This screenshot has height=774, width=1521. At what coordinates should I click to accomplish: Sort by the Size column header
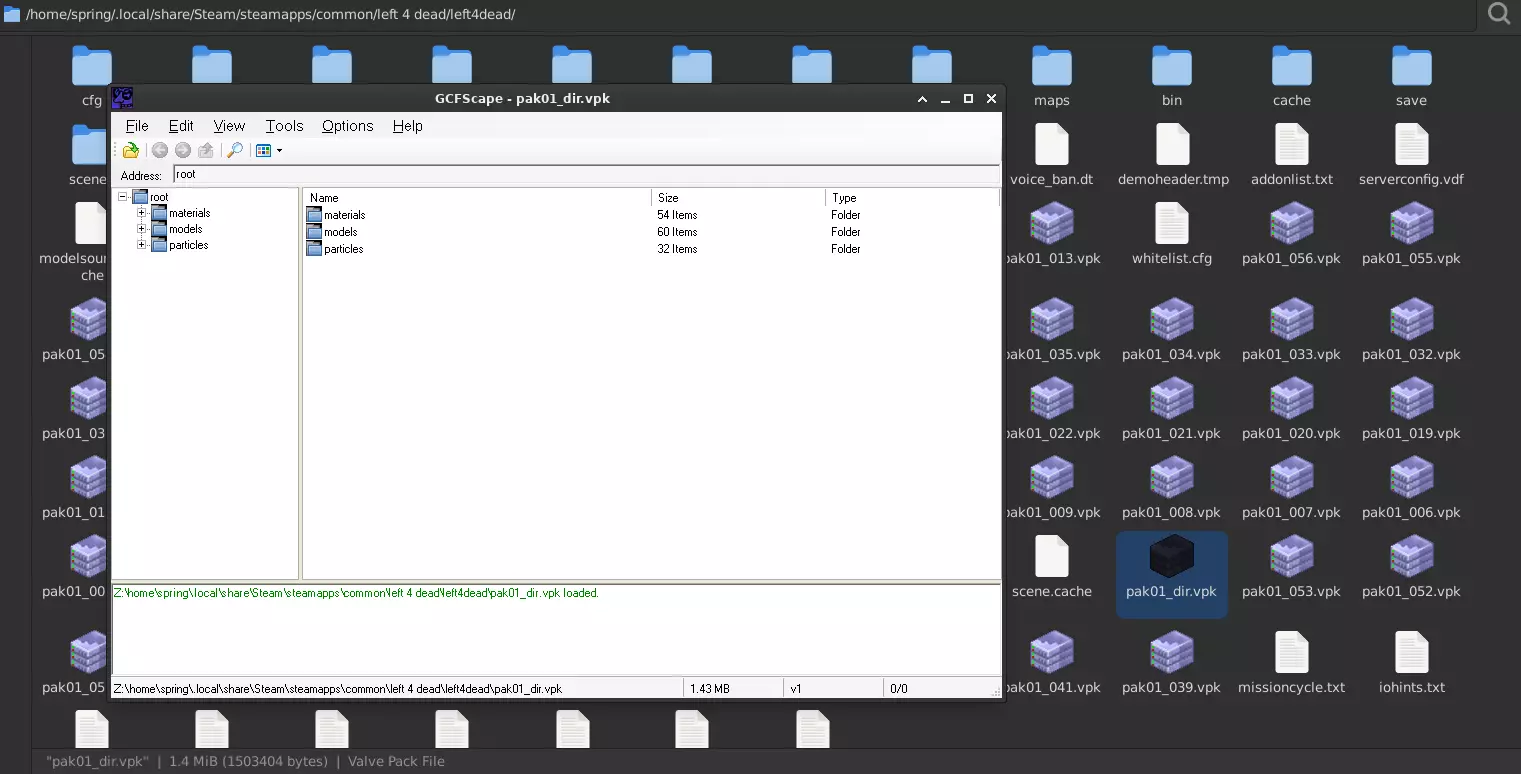[x=738, y=198]
